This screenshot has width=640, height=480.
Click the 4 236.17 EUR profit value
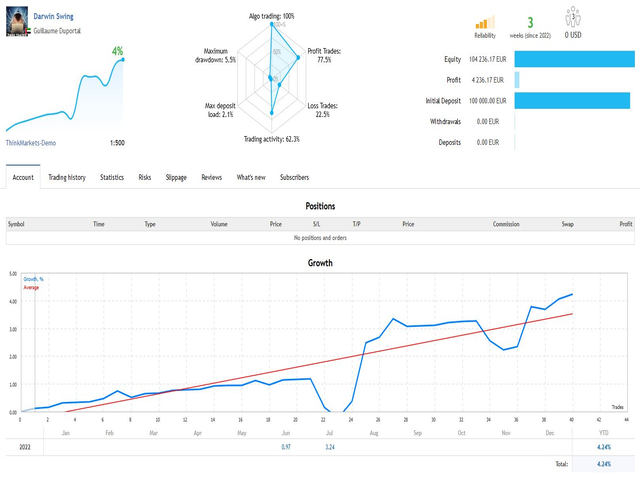coord(488,80)
